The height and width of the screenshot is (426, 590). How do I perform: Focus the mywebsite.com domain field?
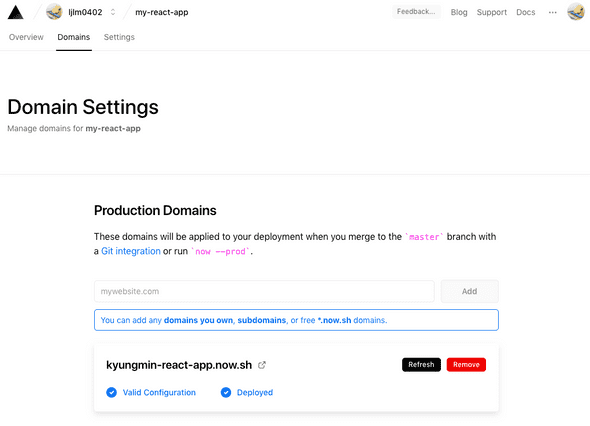click(264, 291)
